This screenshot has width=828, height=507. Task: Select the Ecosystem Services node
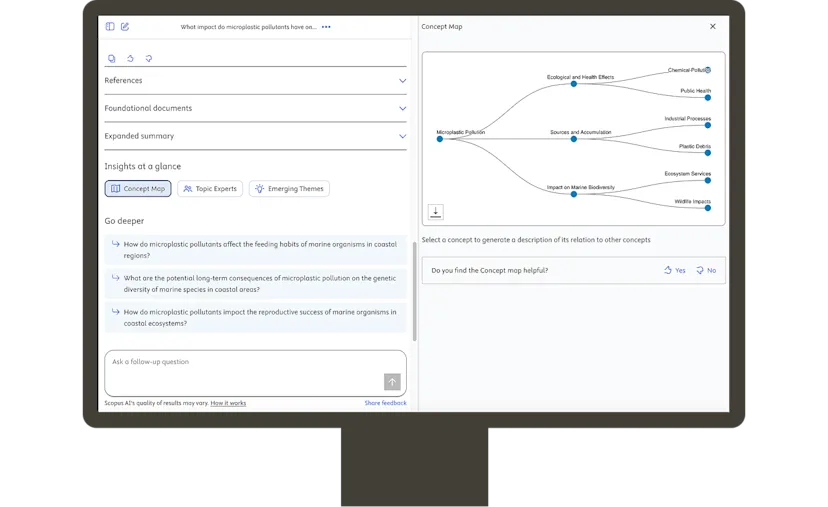click(708, 181)
